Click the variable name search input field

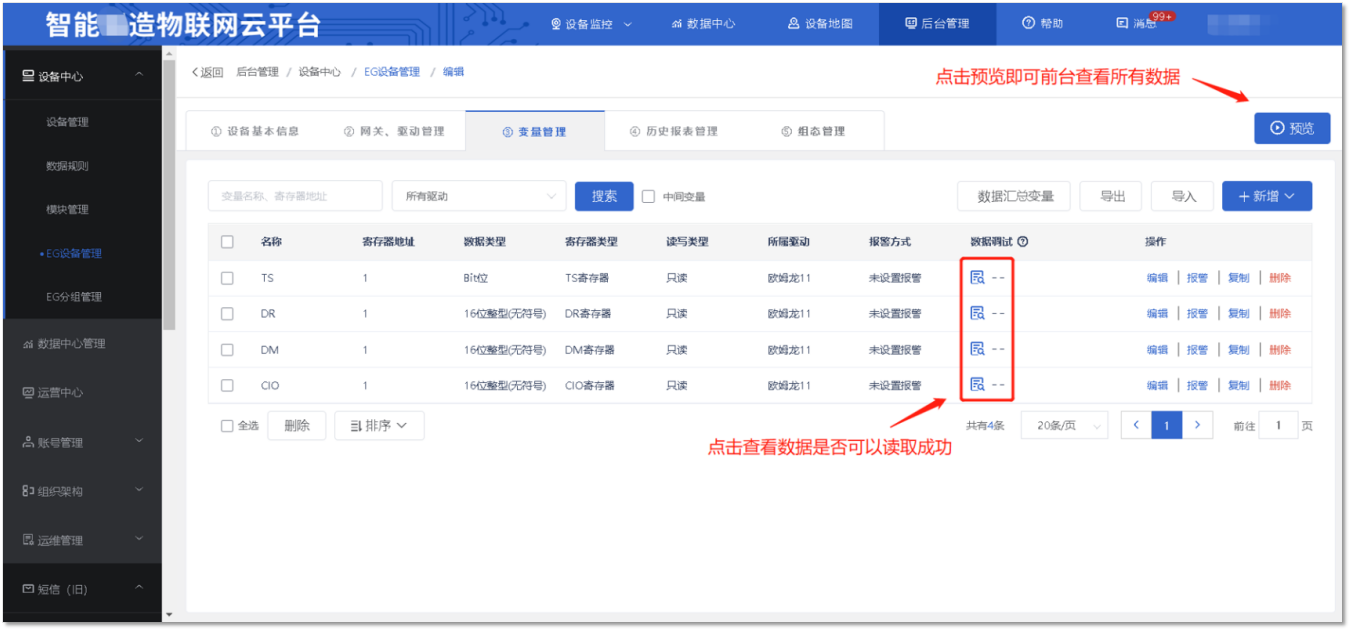(x=295, y=196)
